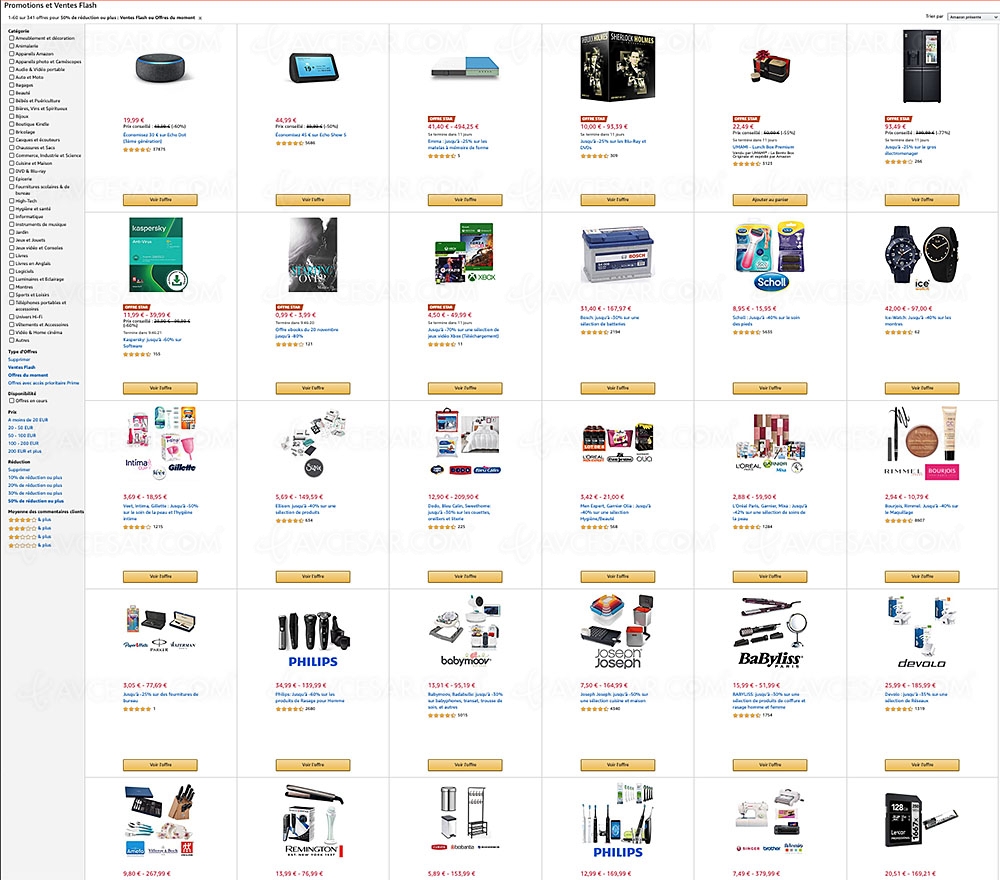
Task: Open the BaByliss hair tools image
Action: [x=770, y=631]
